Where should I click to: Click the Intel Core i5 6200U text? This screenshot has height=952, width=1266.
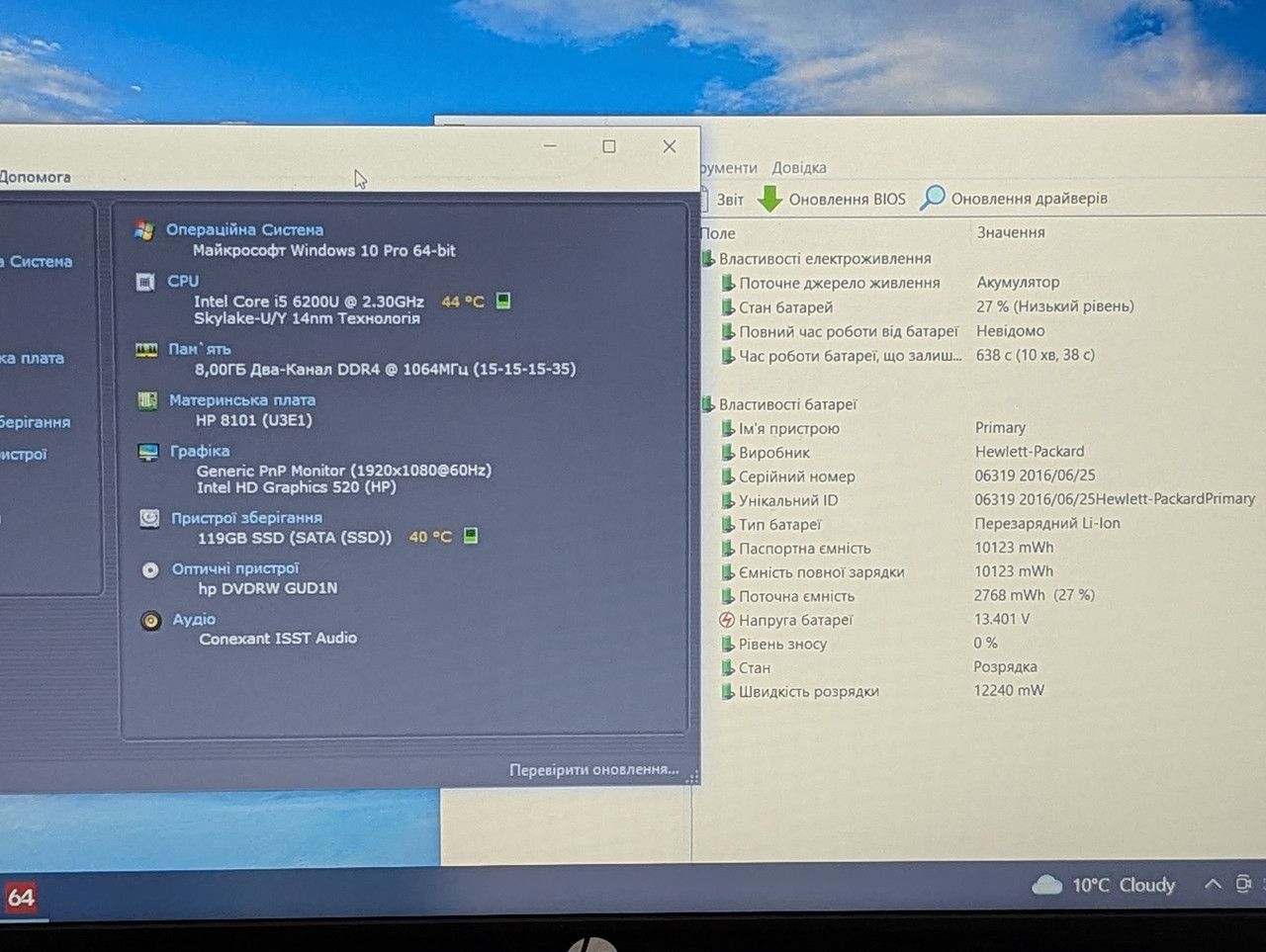pos(309,302)
